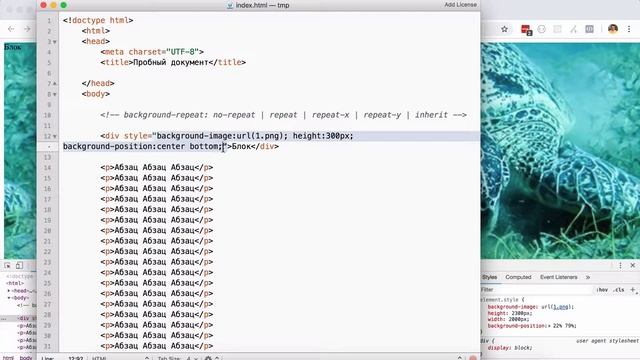The height and width of the screenshot is (360, 640).
Task: Click the Блок text in the browser page
Action: [x=13, y=47]
